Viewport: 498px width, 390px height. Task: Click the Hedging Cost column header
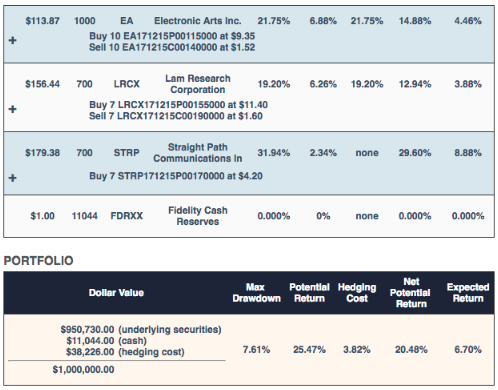coord(357,293)
